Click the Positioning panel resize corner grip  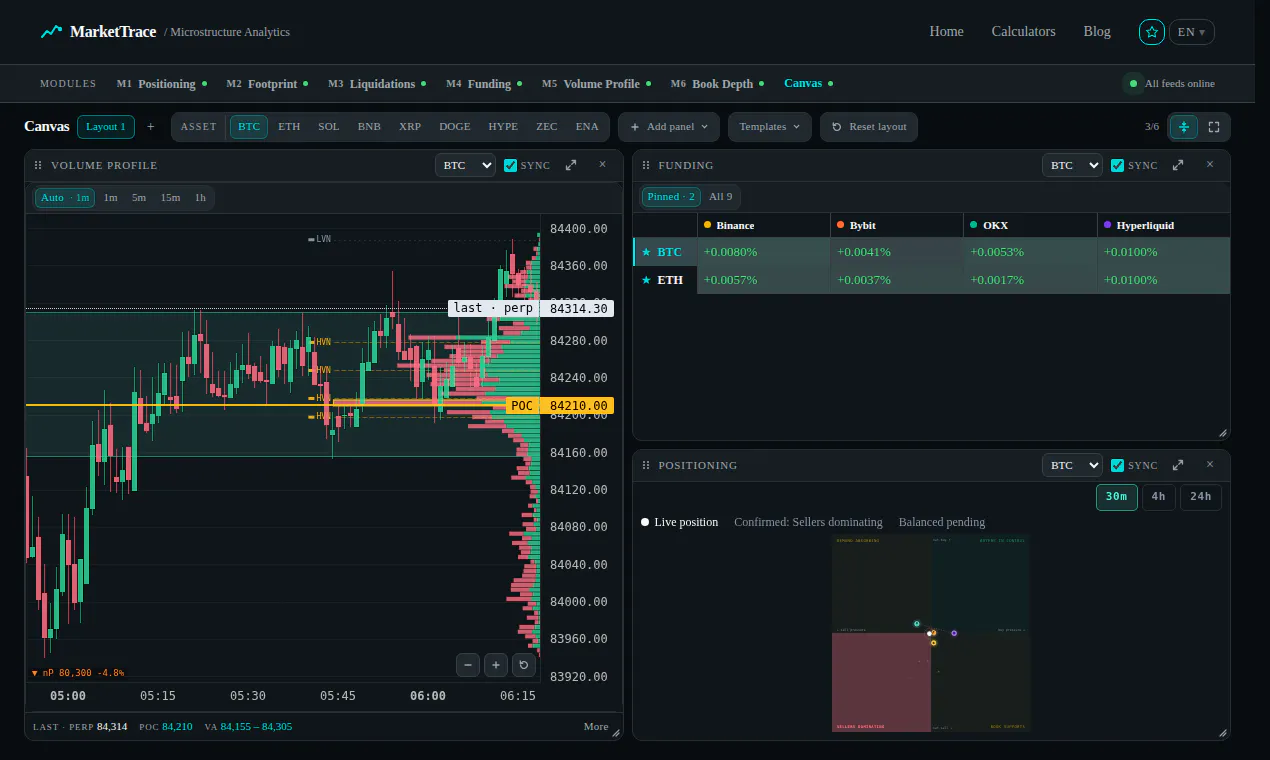[1222, 733]
